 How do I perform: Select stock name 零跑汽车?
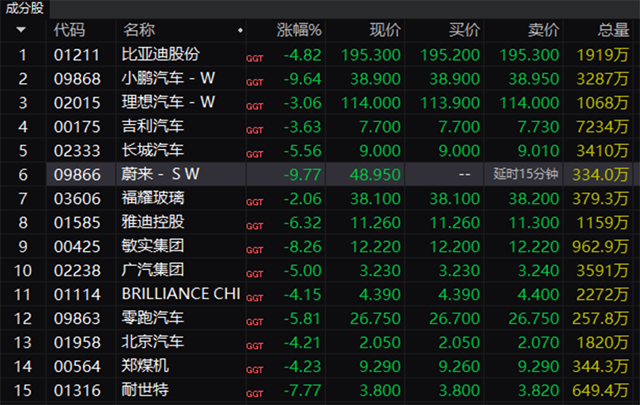pos(153,318)
